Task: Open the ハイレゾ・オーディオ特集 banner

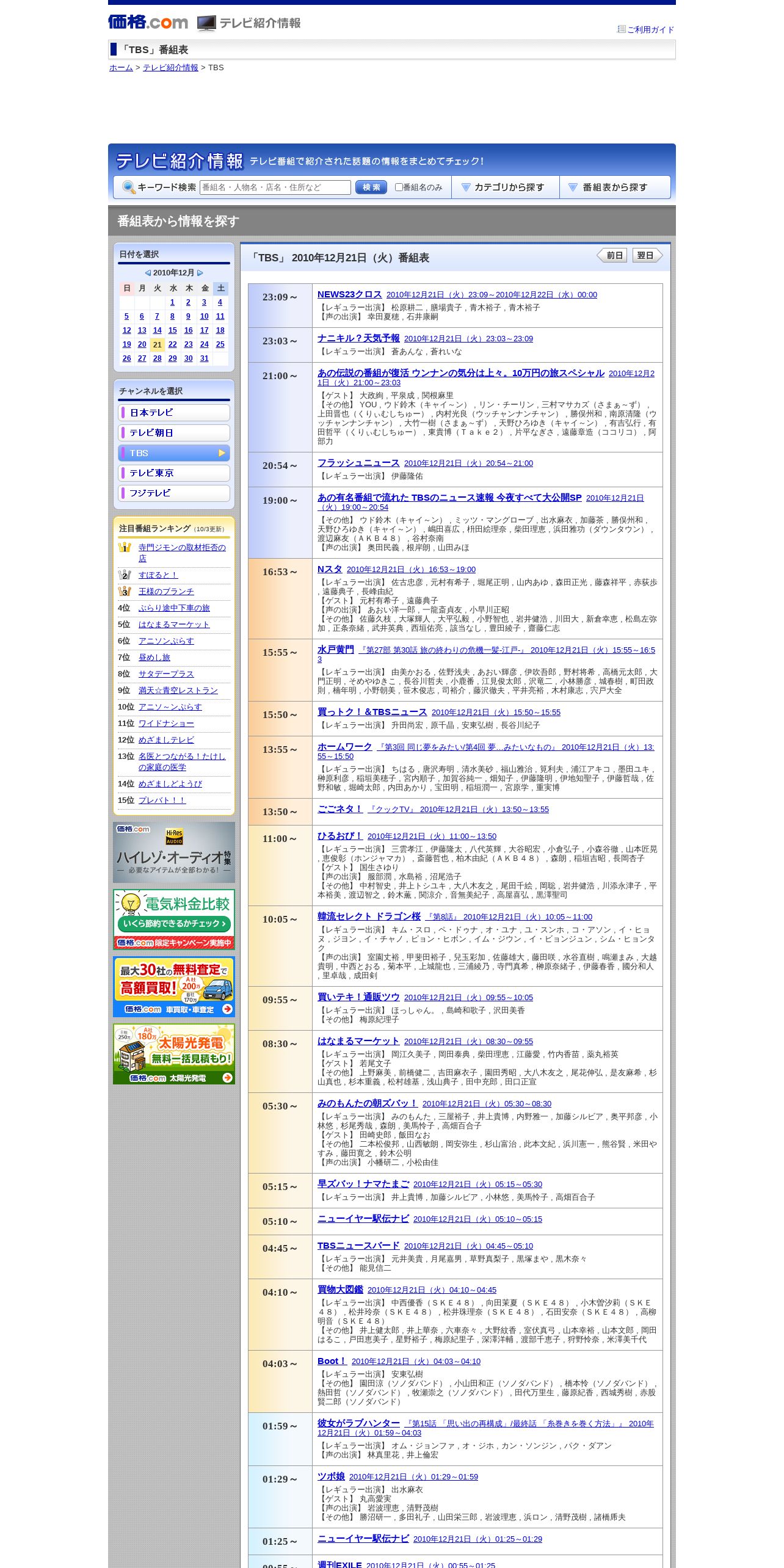Action: (x=174, y=852)
